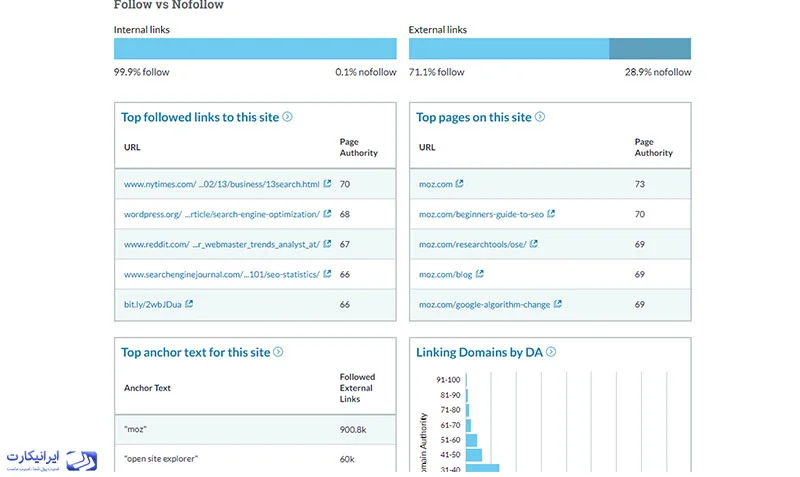Screen dimensions: 800x477
Task: Open the Top followed links heading
Action: click(200, 117)
